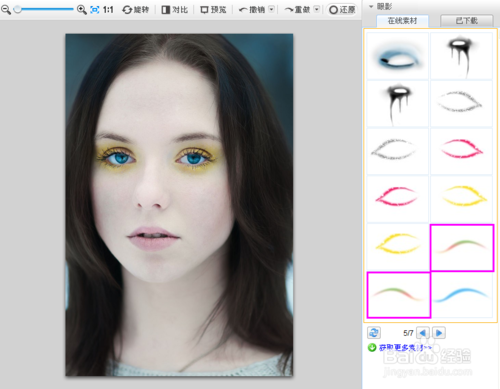This screenshot has height=389, width=500.
Task: Switch to the 在线素材 tab
Action: tap(402, 21)
